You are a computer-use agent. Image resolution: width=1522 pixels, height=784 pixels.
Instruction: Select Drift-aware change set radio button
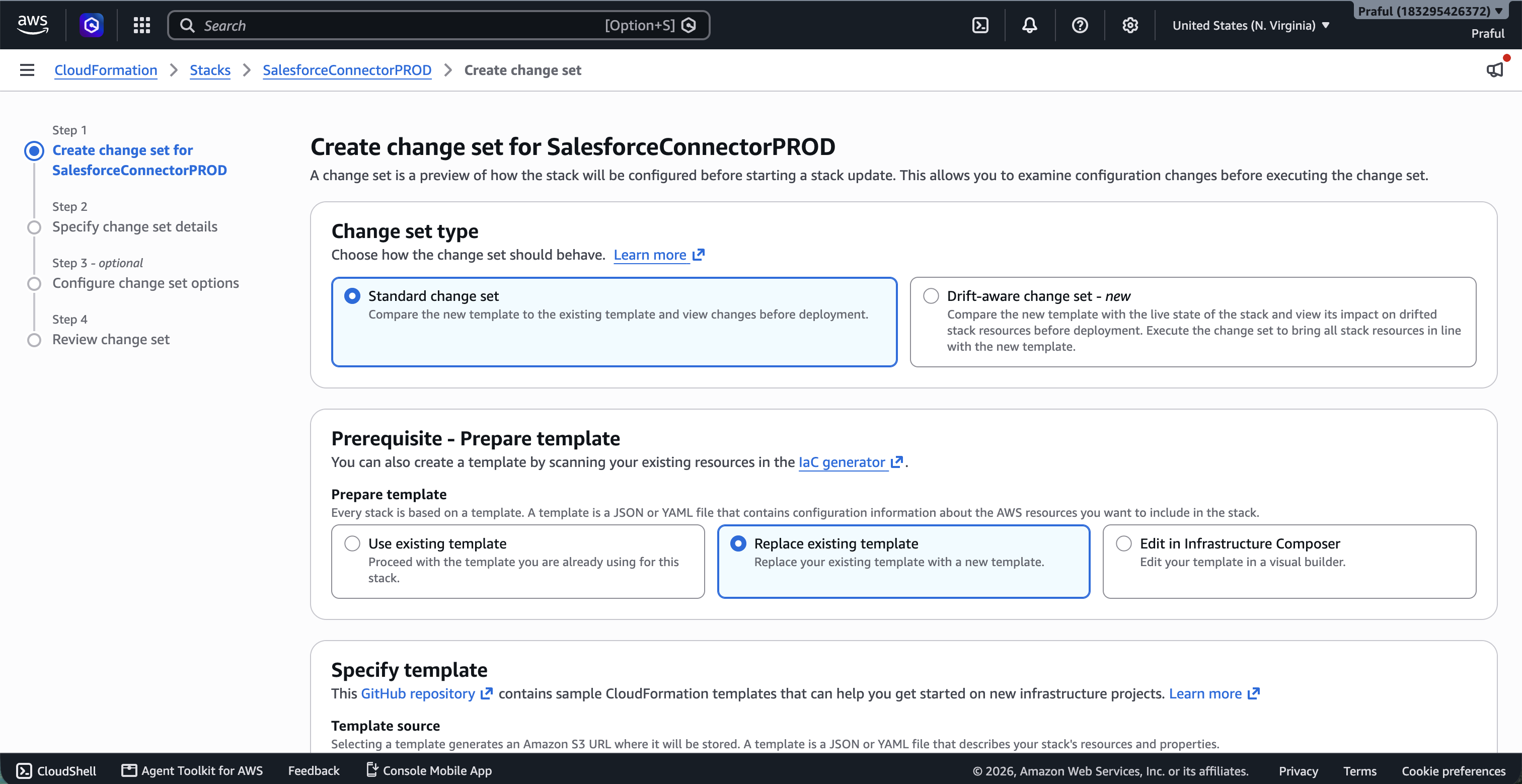(x=931, y=295)
